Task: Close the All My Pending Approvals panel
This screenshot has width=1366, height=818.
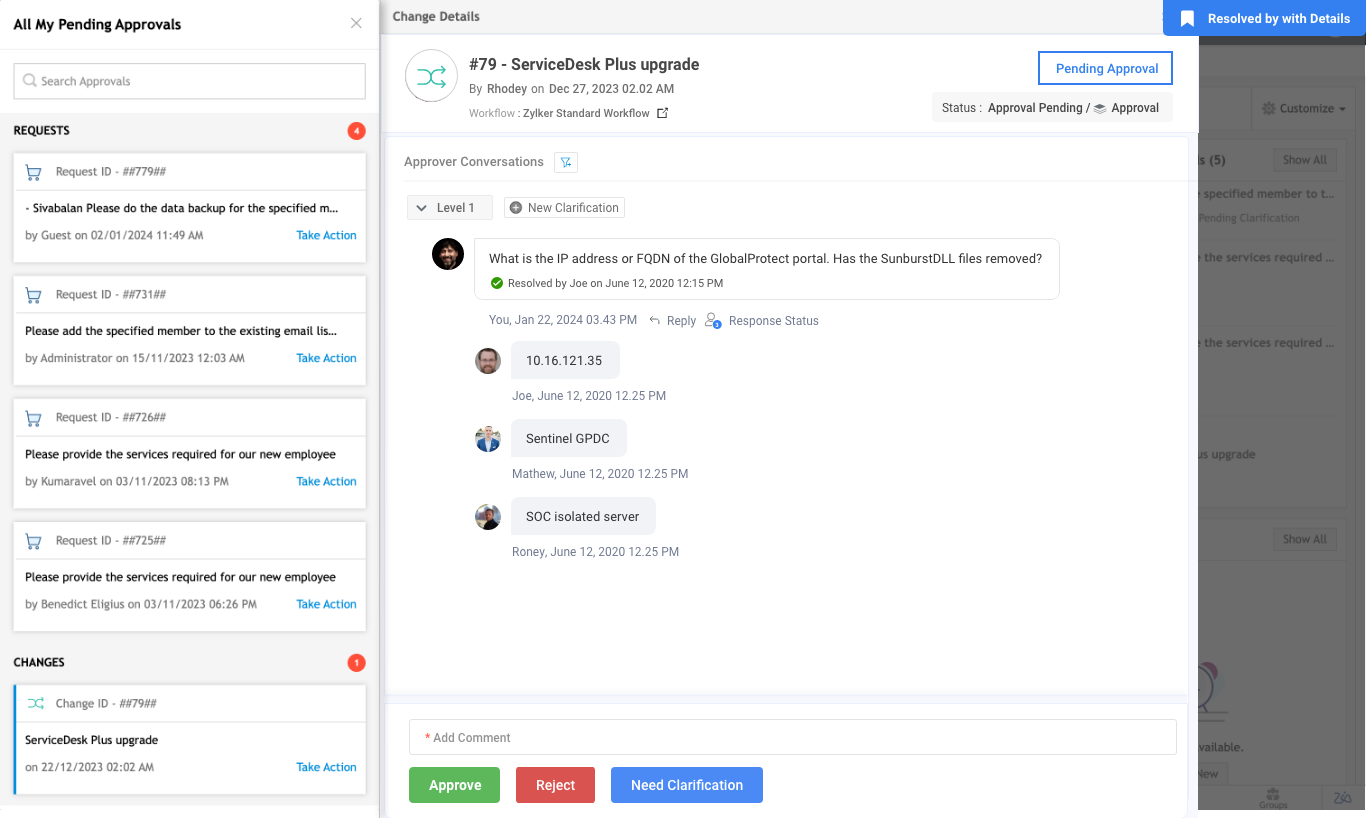Action: (356, 24)
